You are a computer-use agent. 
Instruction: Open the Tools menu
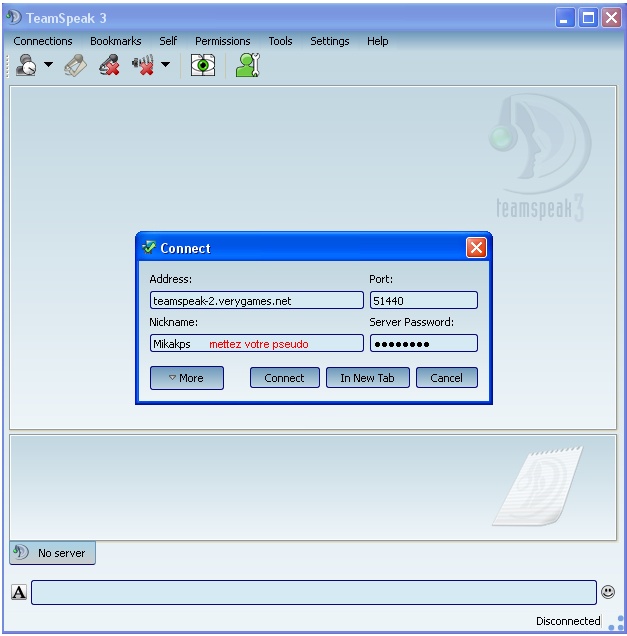point(280,41)
